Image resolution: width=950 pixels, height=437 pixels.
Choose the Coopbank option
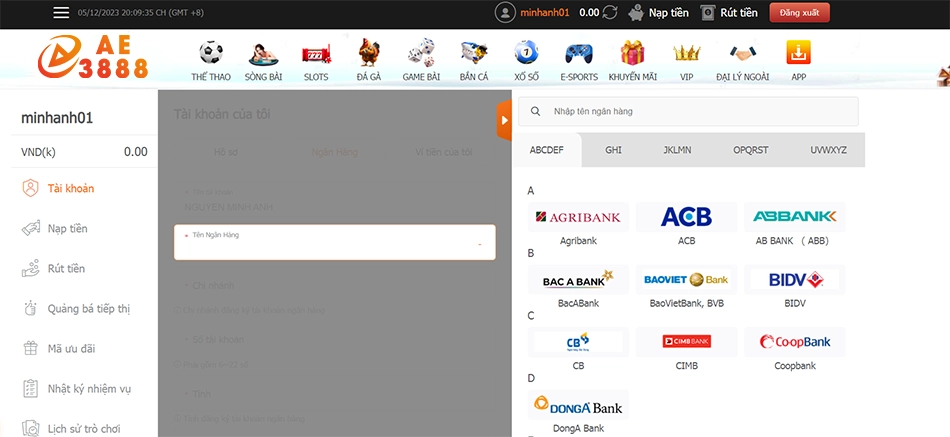tap(794, 350)
